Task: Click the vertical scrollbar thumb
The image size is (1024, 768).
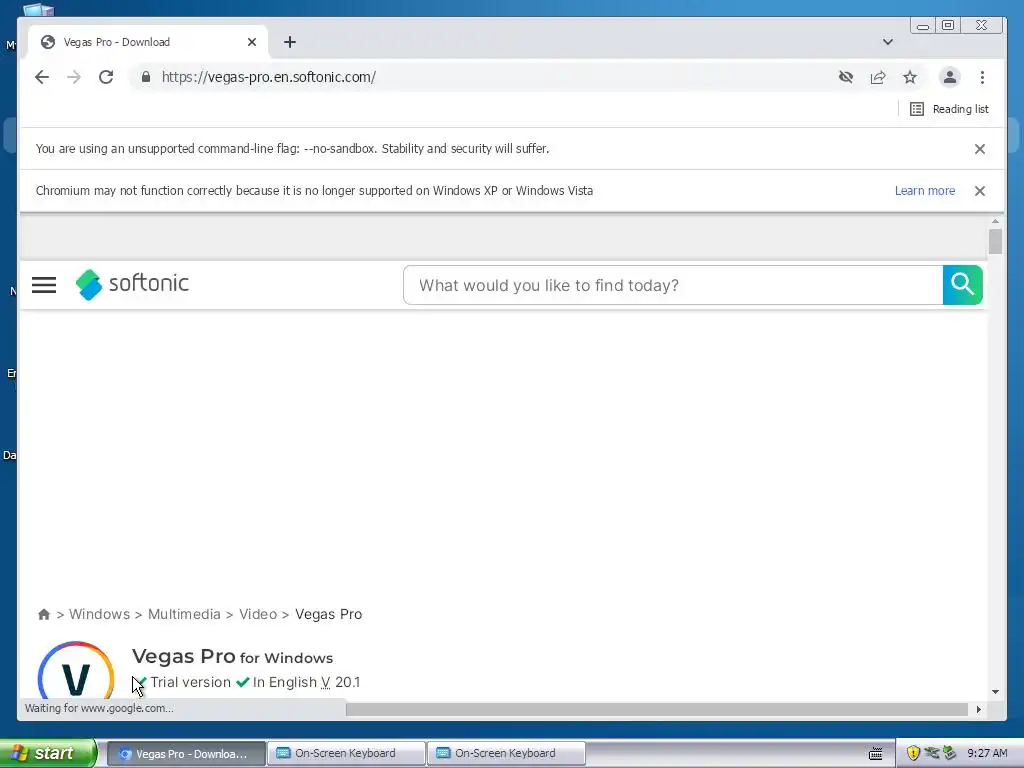Action: click(995, 242)
